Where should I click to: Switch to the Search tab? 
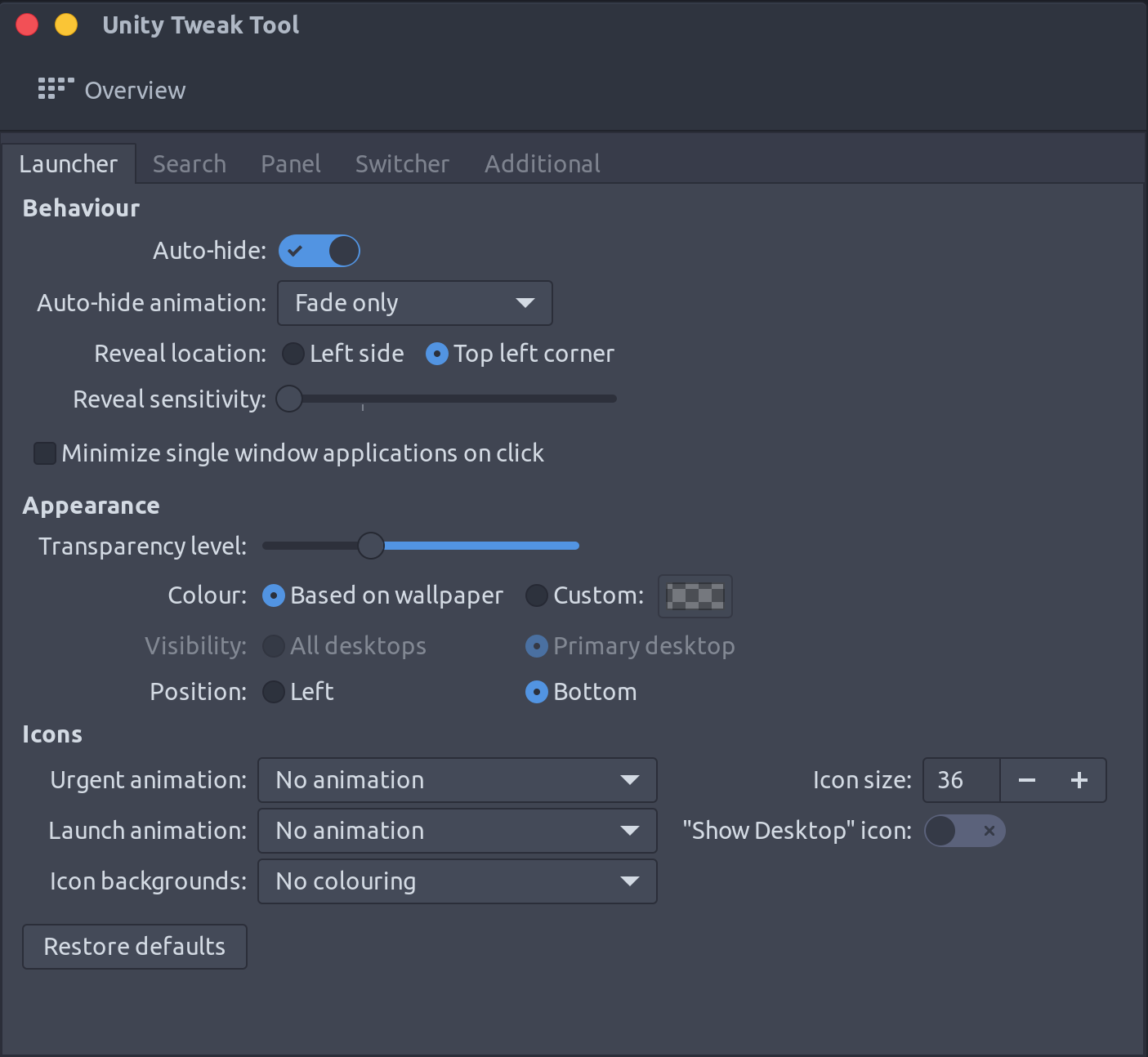pos(190,164)
